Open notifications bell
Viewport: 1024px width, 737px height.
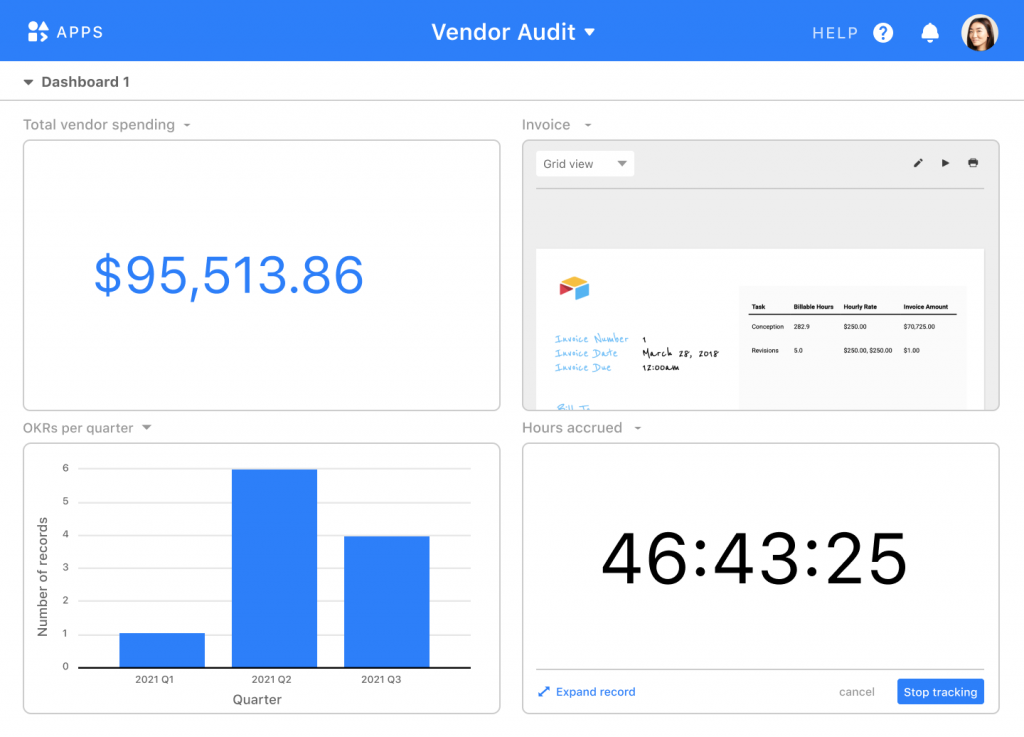point(930,33)
